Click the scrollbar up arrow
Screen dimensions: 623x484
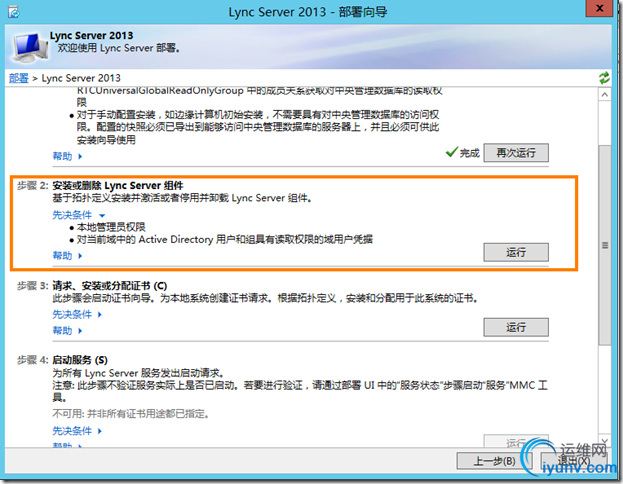pos(605,95)
